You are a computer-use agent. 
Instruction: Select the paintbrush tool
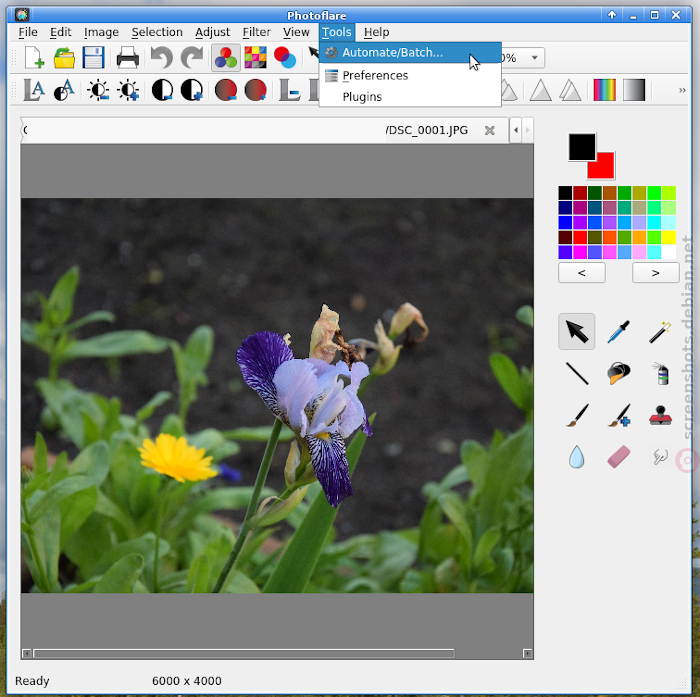coord(576,415)
